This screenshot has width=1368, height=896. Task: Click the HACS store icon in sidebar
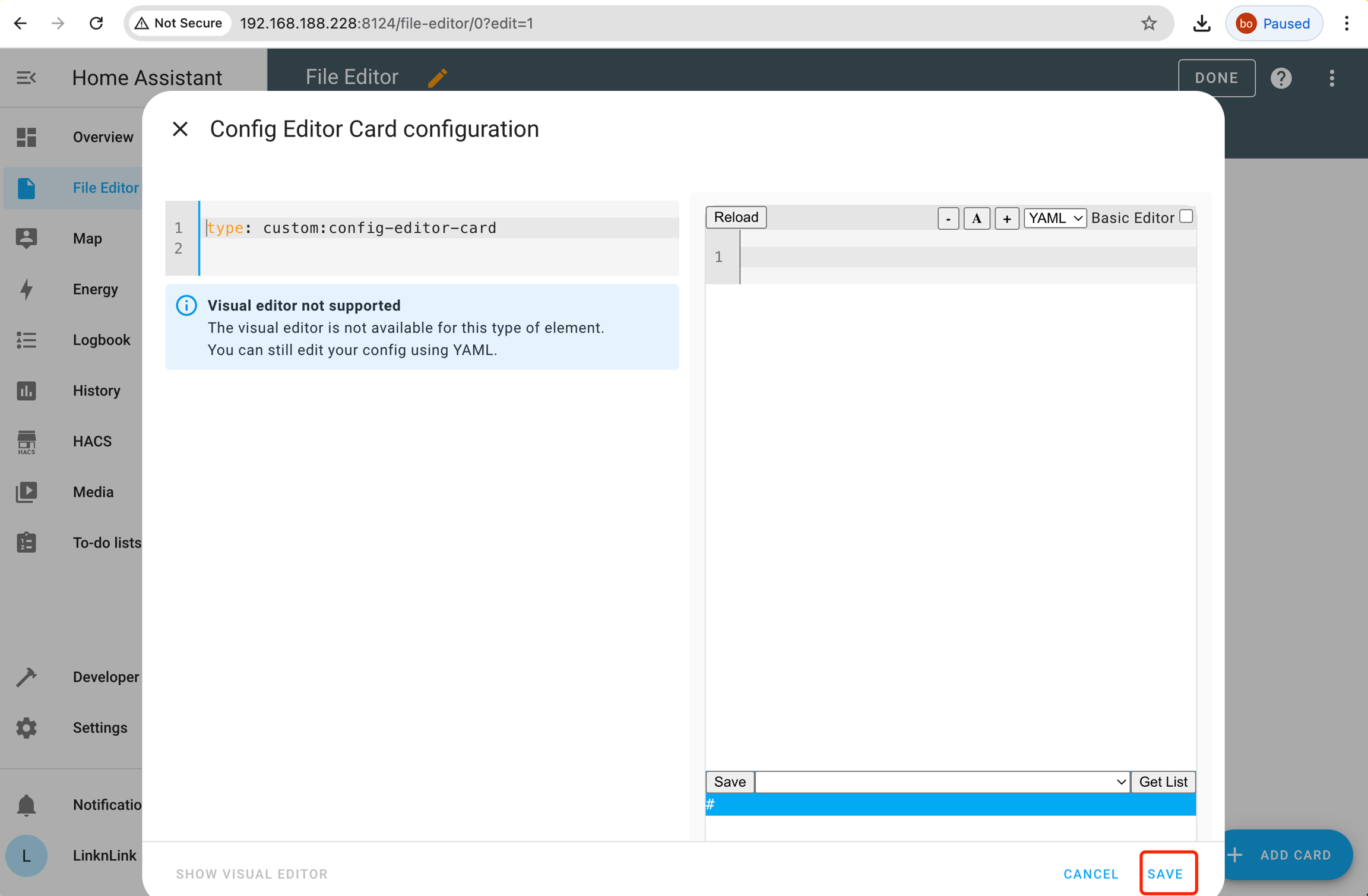26,442
